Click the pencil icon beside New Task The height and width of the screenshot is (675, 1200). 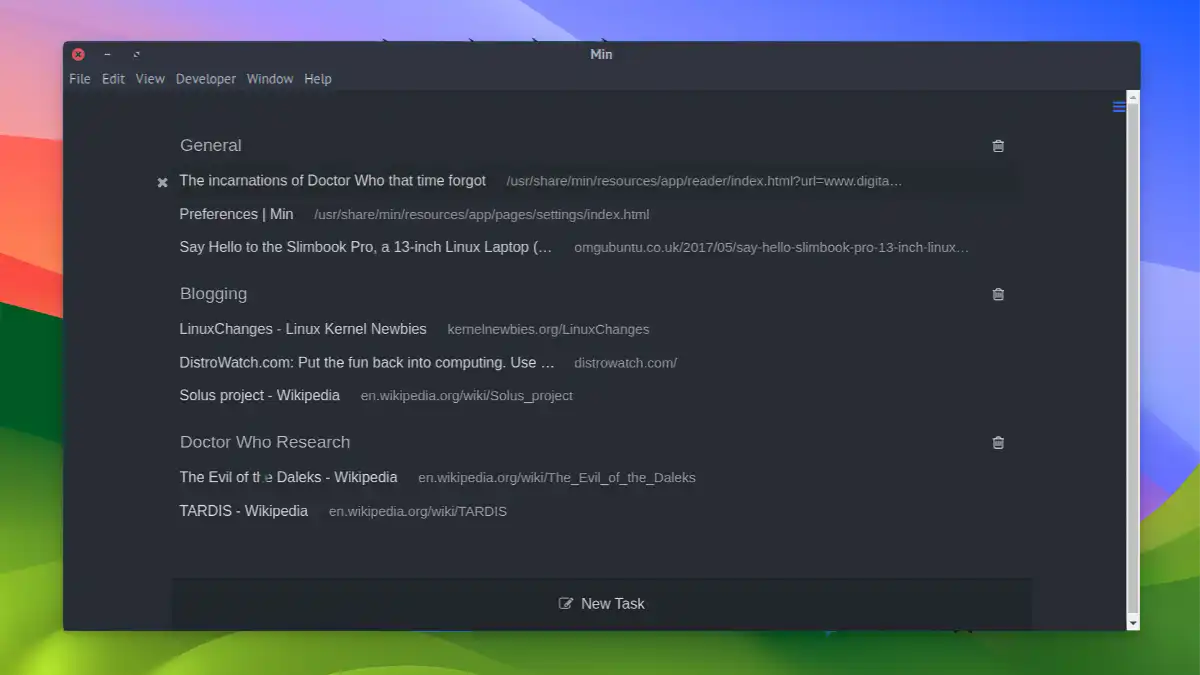(567, 603)
